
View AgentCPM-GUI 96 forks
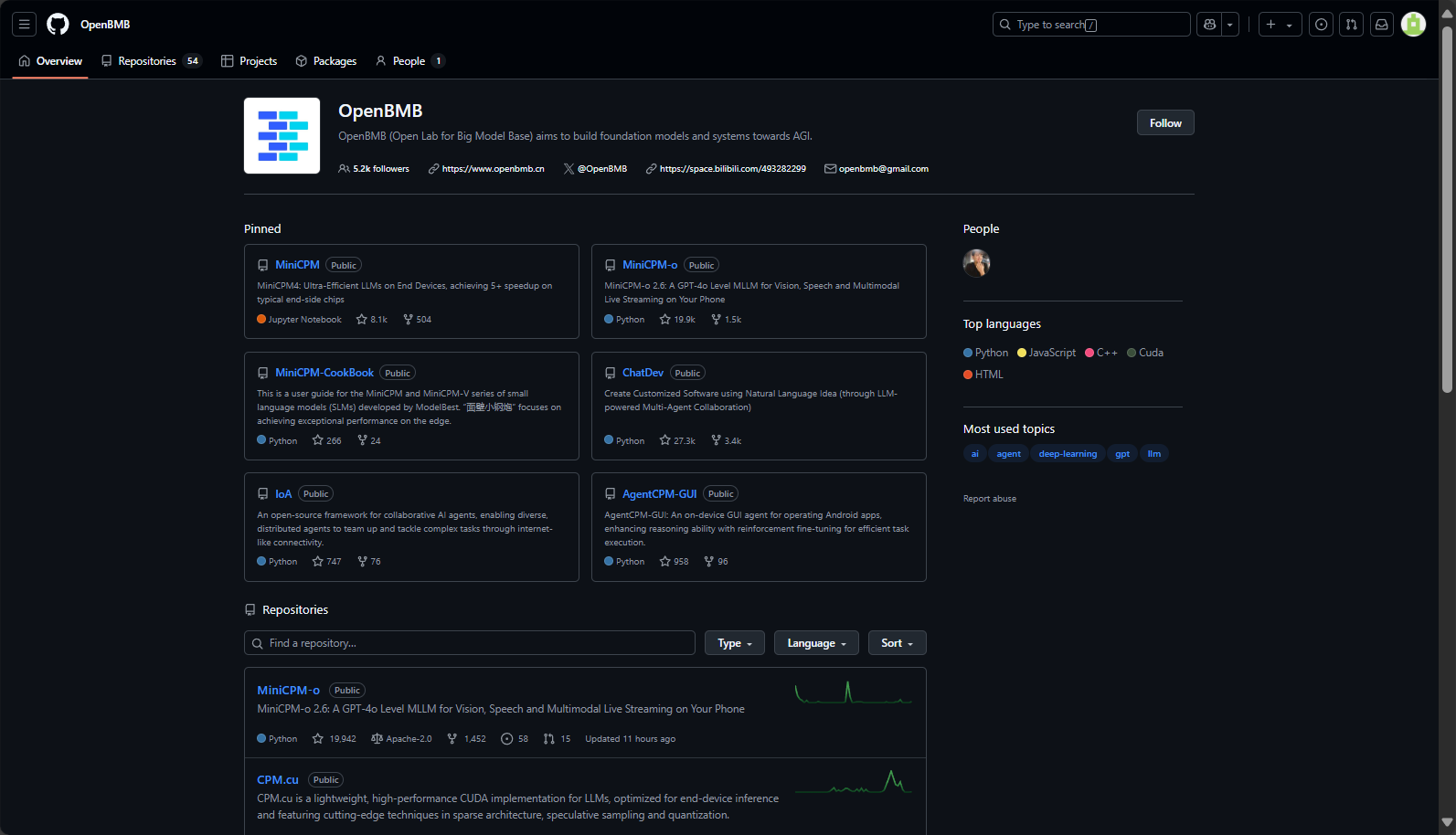tap(717, 562)
